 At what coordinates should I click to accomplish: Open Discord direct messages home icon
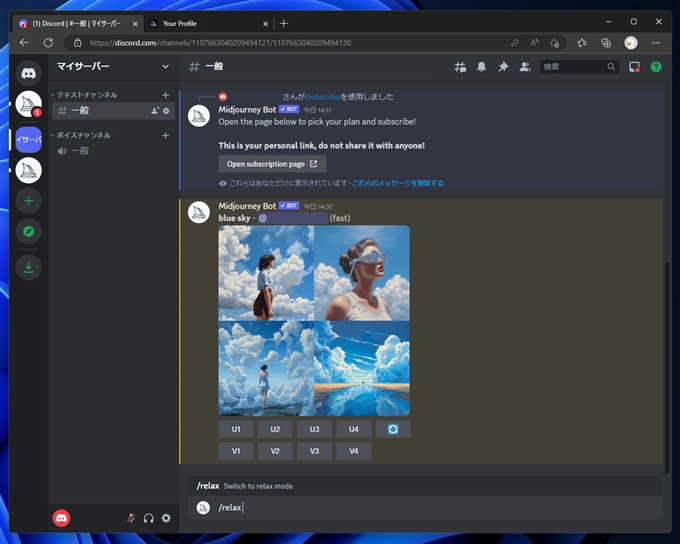[29, 73]
